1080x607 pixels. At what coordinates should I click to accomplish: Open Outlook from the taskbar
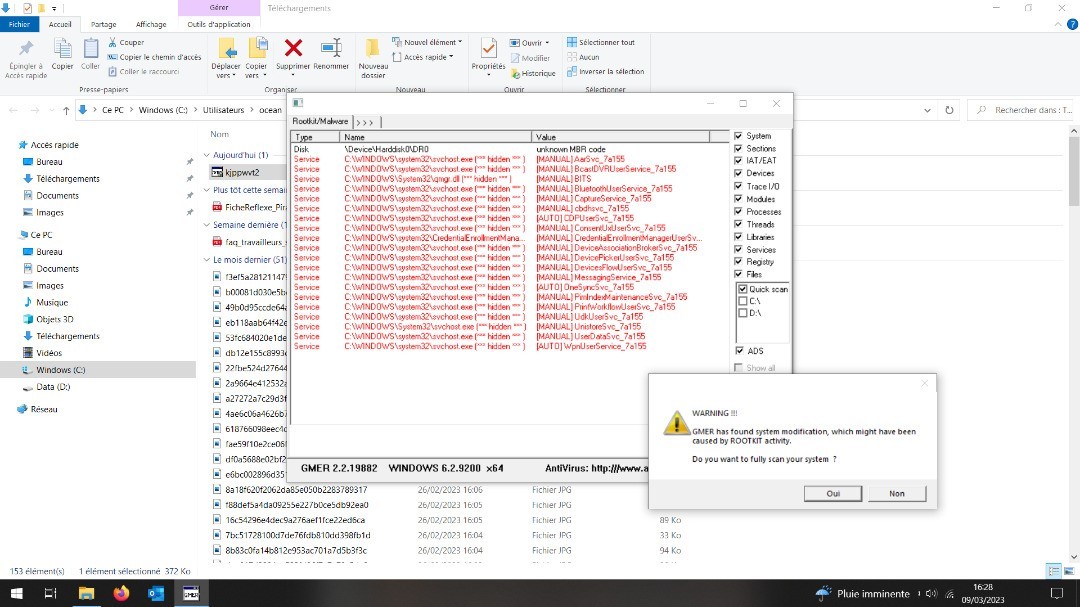[156, 593]
